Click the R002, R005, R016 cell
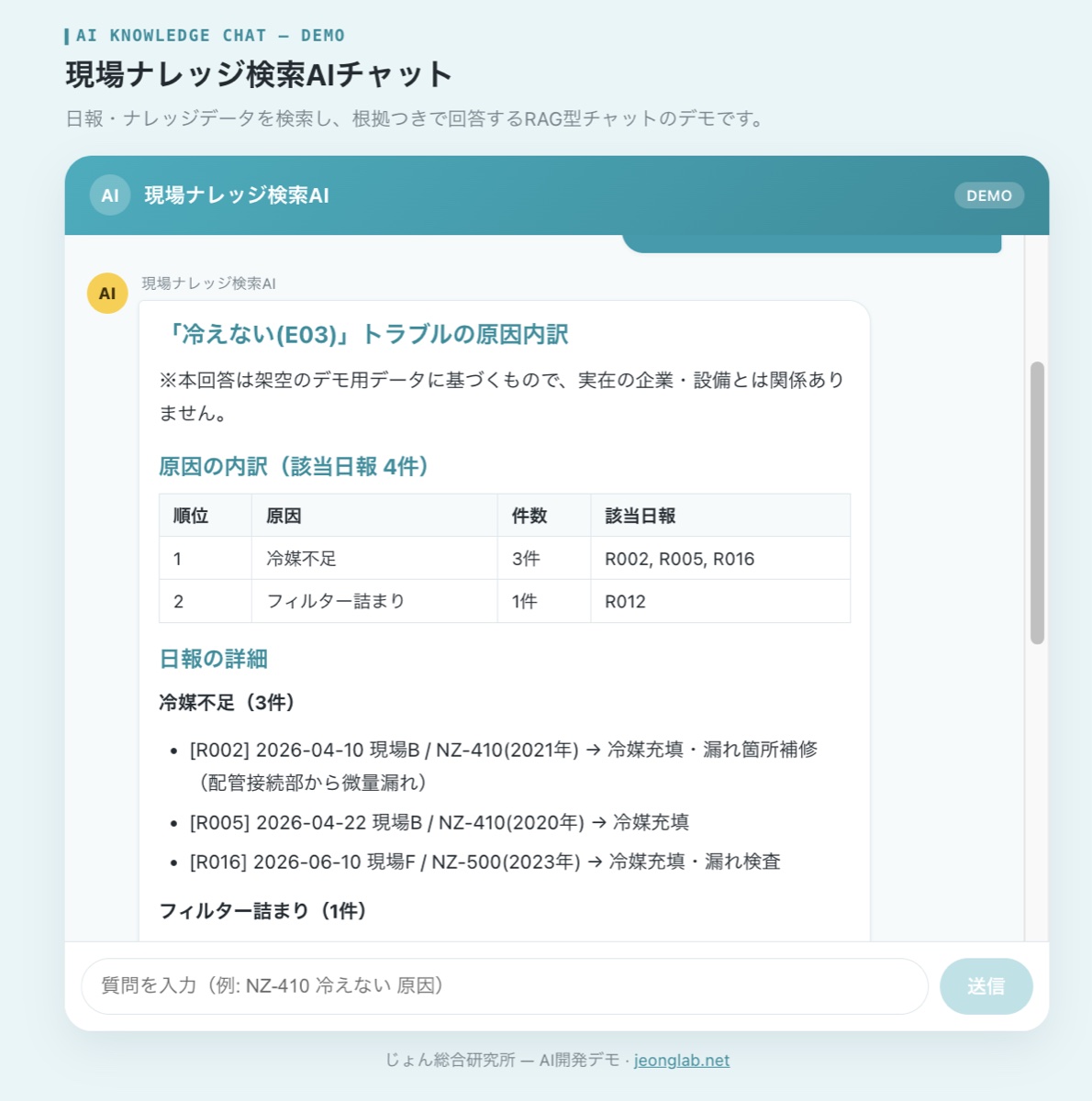 (720, 559)
